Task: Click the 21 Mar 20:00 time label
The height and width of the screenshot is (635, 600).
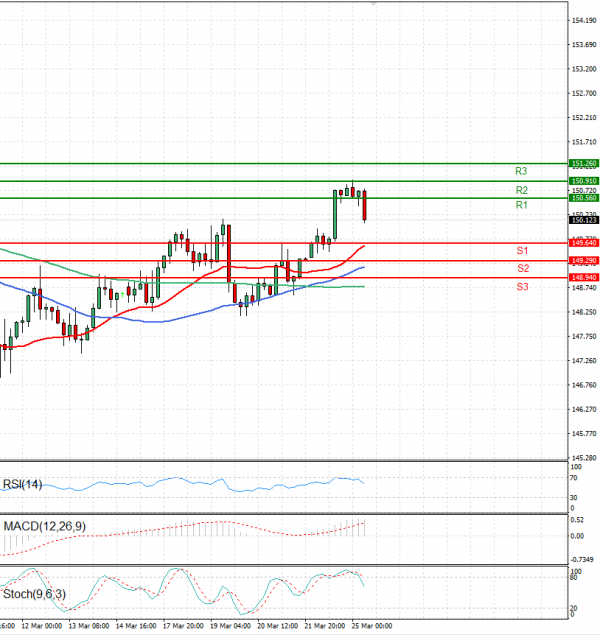Action: tap(325, 626)
